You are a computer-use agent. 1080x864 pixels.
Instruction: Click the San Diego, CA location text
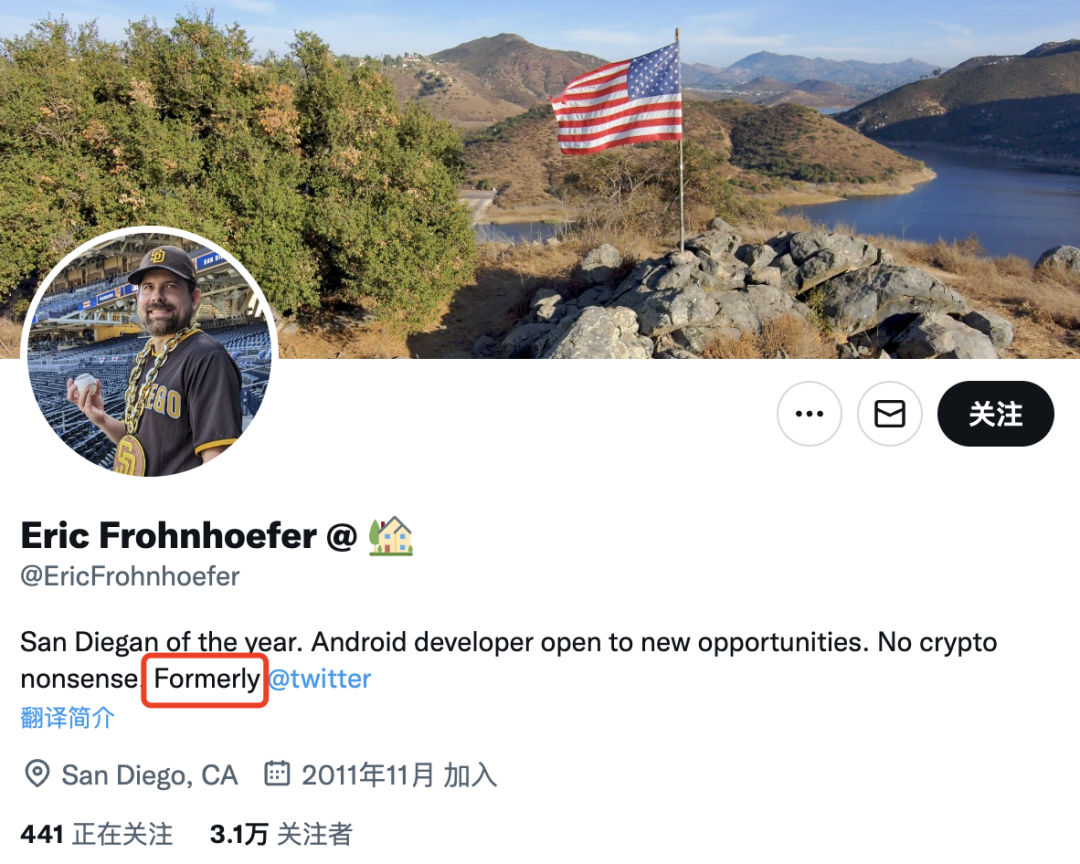[x=149, y=775]
